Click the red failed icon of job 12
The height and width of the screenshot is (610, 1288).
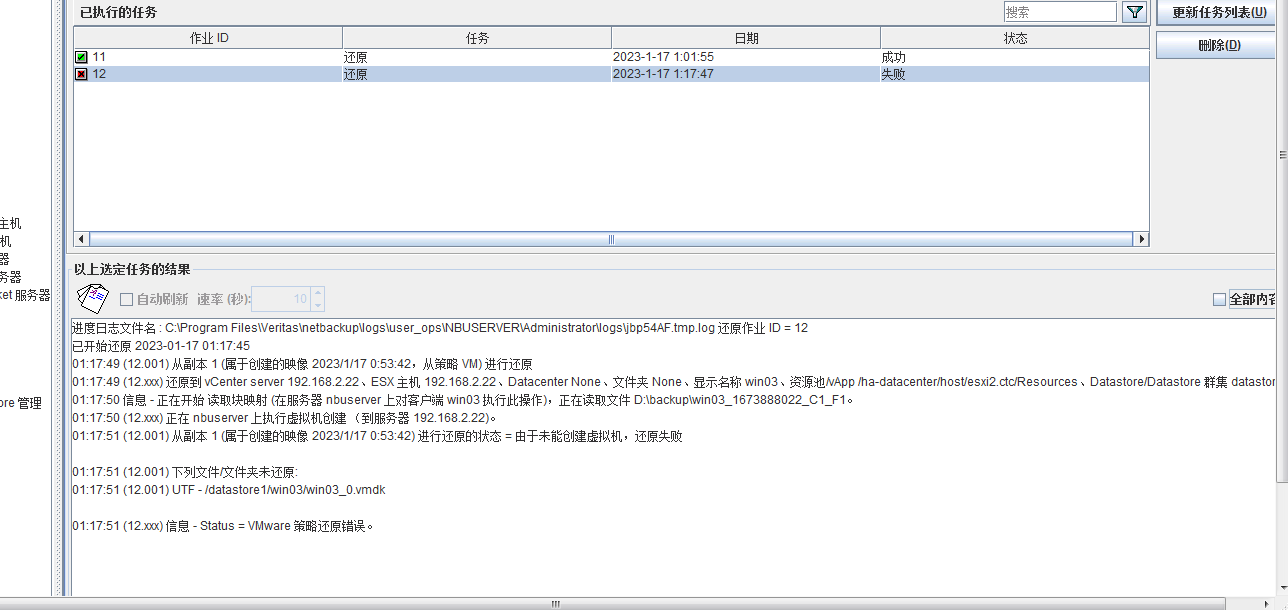pyautogui.click(x=81, y=74)
